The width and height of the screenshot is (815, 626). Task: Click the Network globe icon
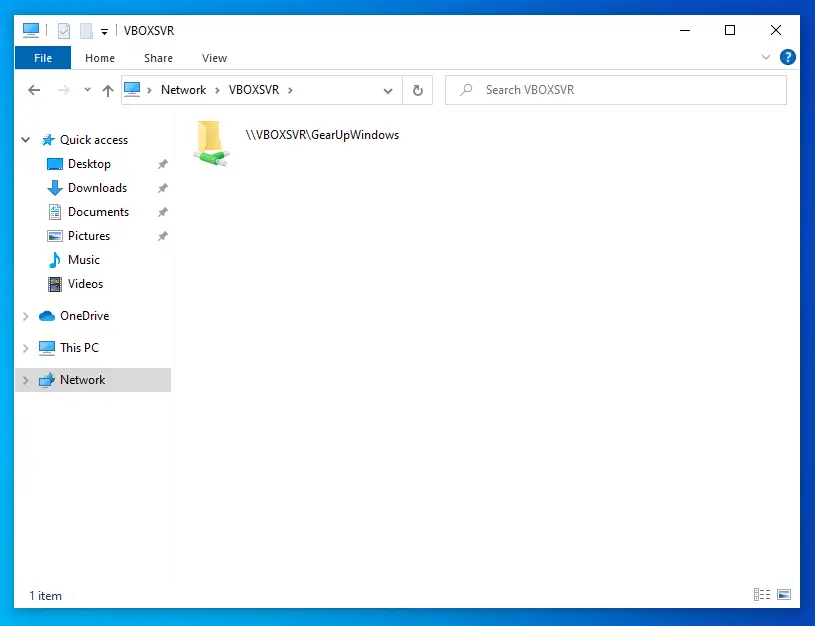(47, 380)
